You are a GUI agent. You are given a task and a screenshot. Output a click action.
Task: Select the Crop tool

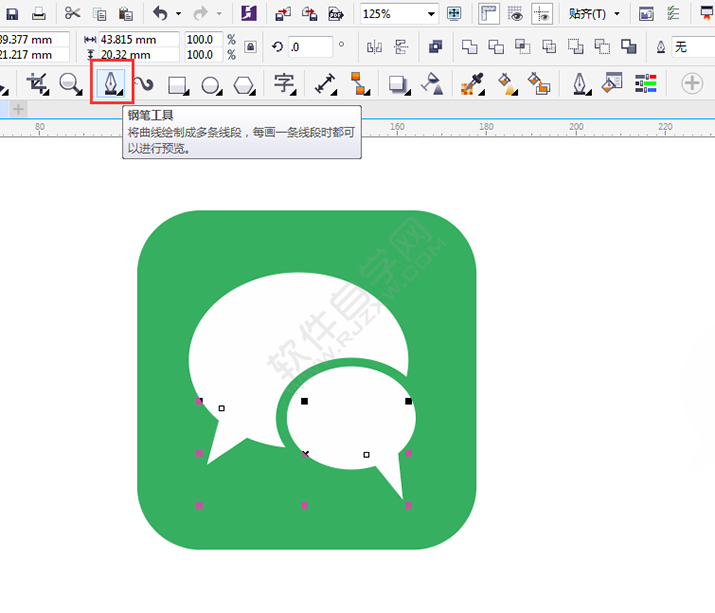(37, 84)
